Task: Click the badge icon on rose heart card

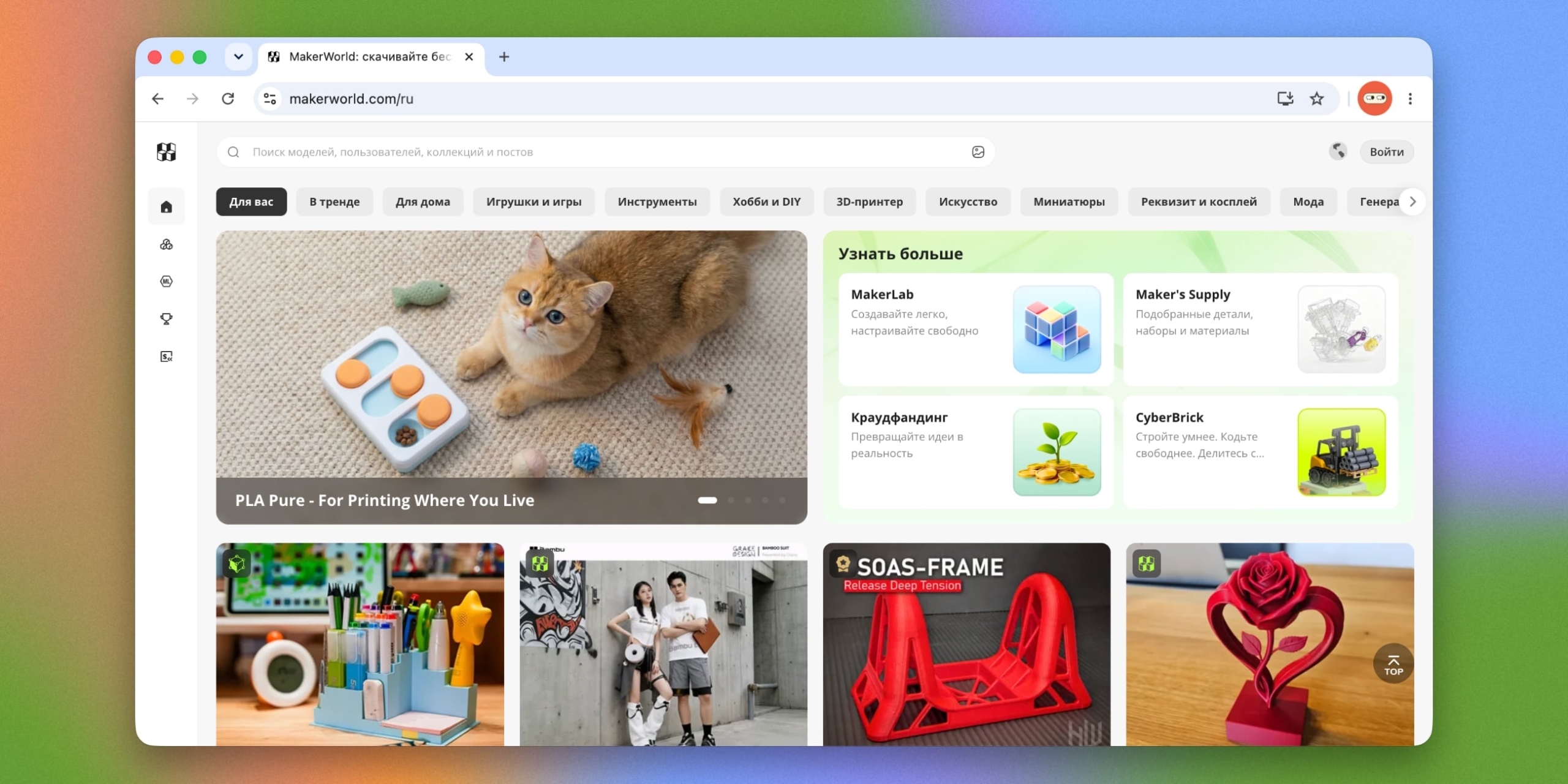Action: click(1147, 563)
